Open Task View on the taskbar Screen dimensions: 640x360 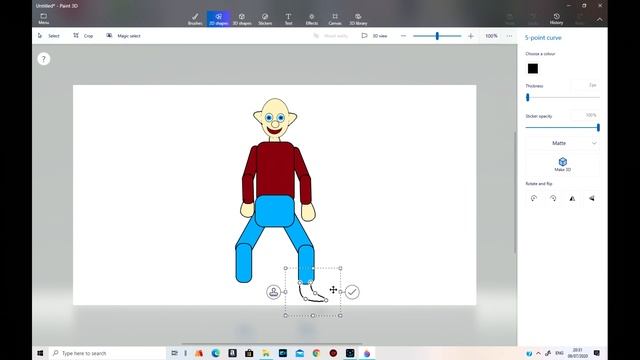click(x=174, y=353)
